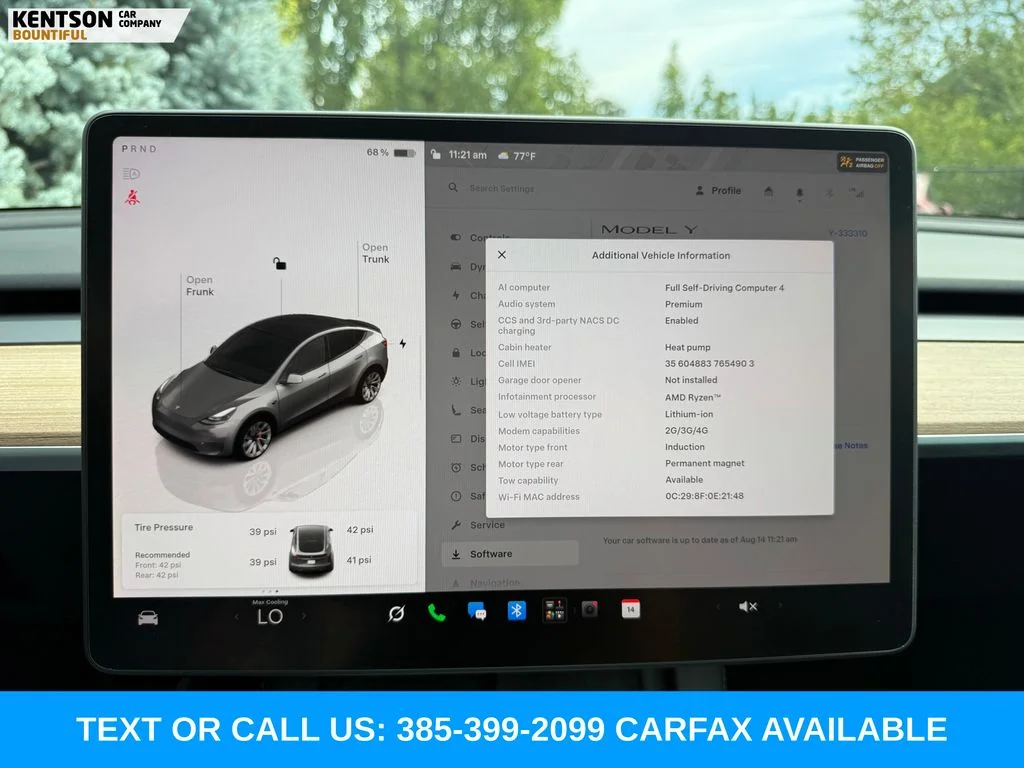This screenshot has height=768, width=1024.
Task: Tap the Heat pump cabin heater value
Action: (x=688, y=347)
